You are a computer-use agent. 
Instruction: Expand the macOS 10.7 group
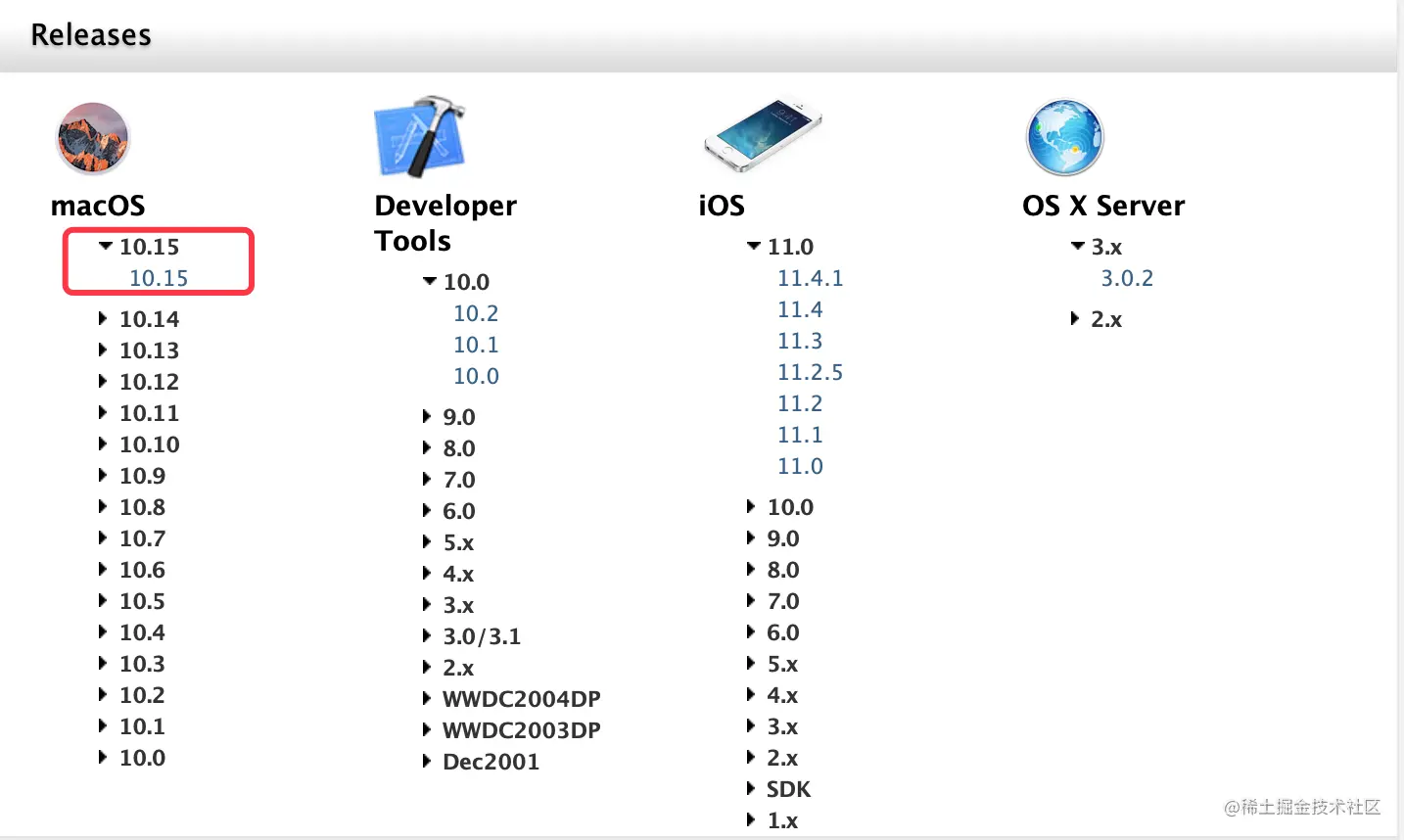pos(103,537)
